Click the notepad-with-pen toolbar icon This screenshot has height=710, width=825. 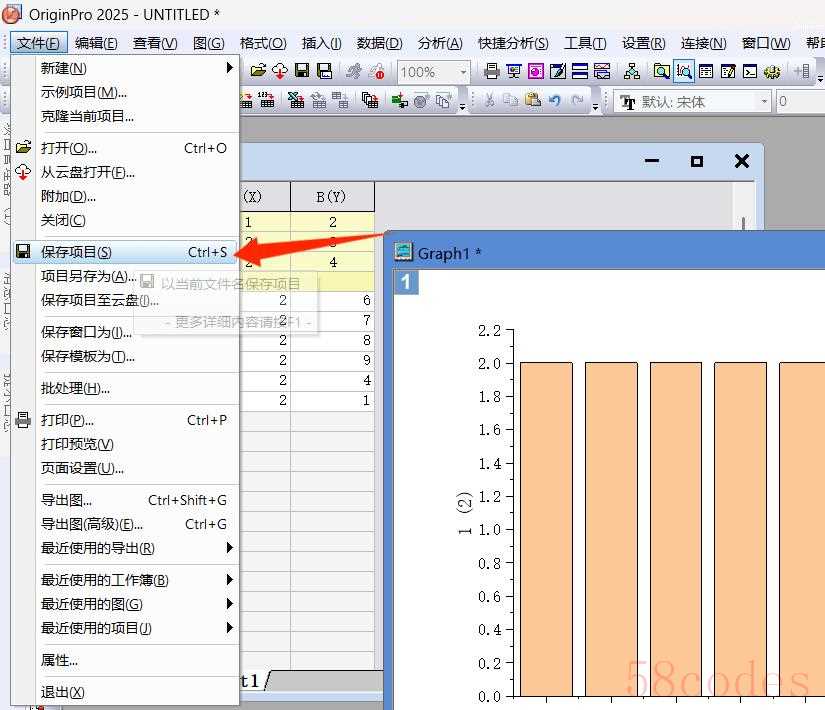[x=558, y=71]
